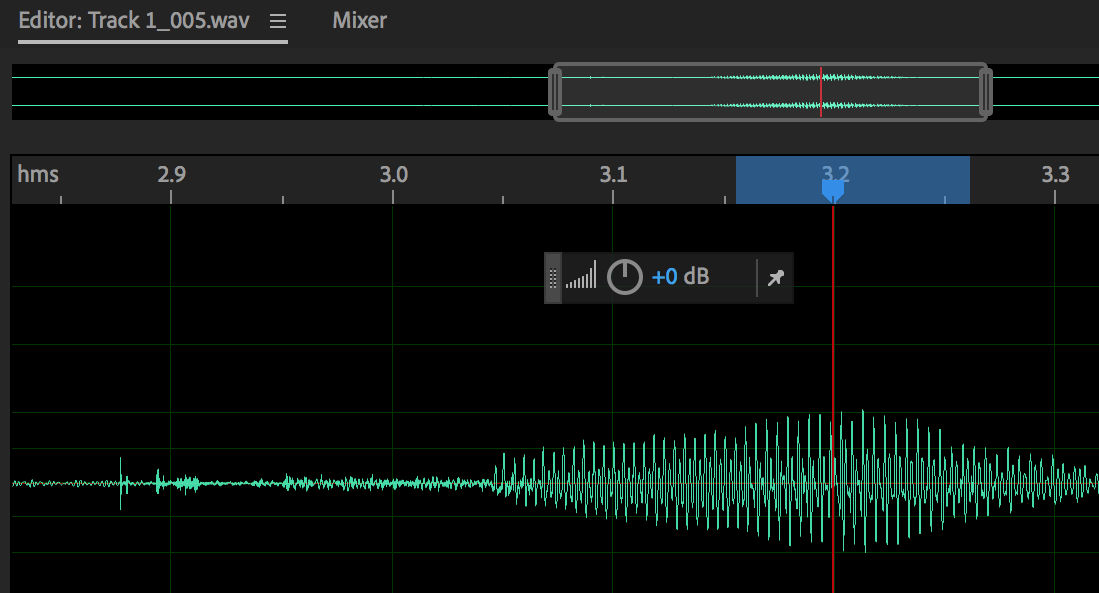Click the 3.0 mark on the timeline ruler

(393, 174)
